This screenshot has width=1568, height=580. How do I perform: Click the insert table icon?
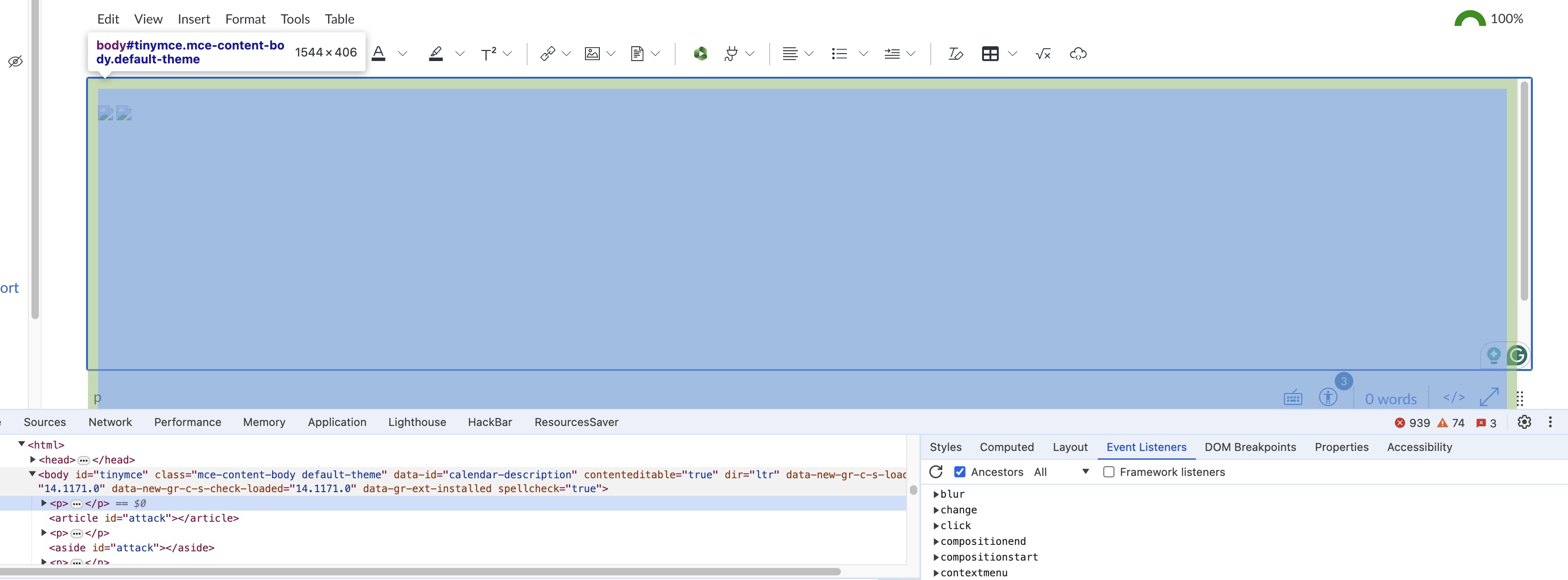click(990, 54)
